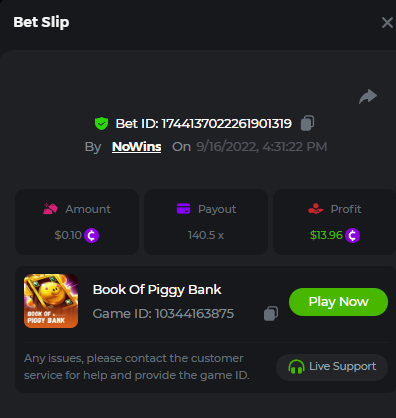Click the Game ID number text

pos(194,314)
